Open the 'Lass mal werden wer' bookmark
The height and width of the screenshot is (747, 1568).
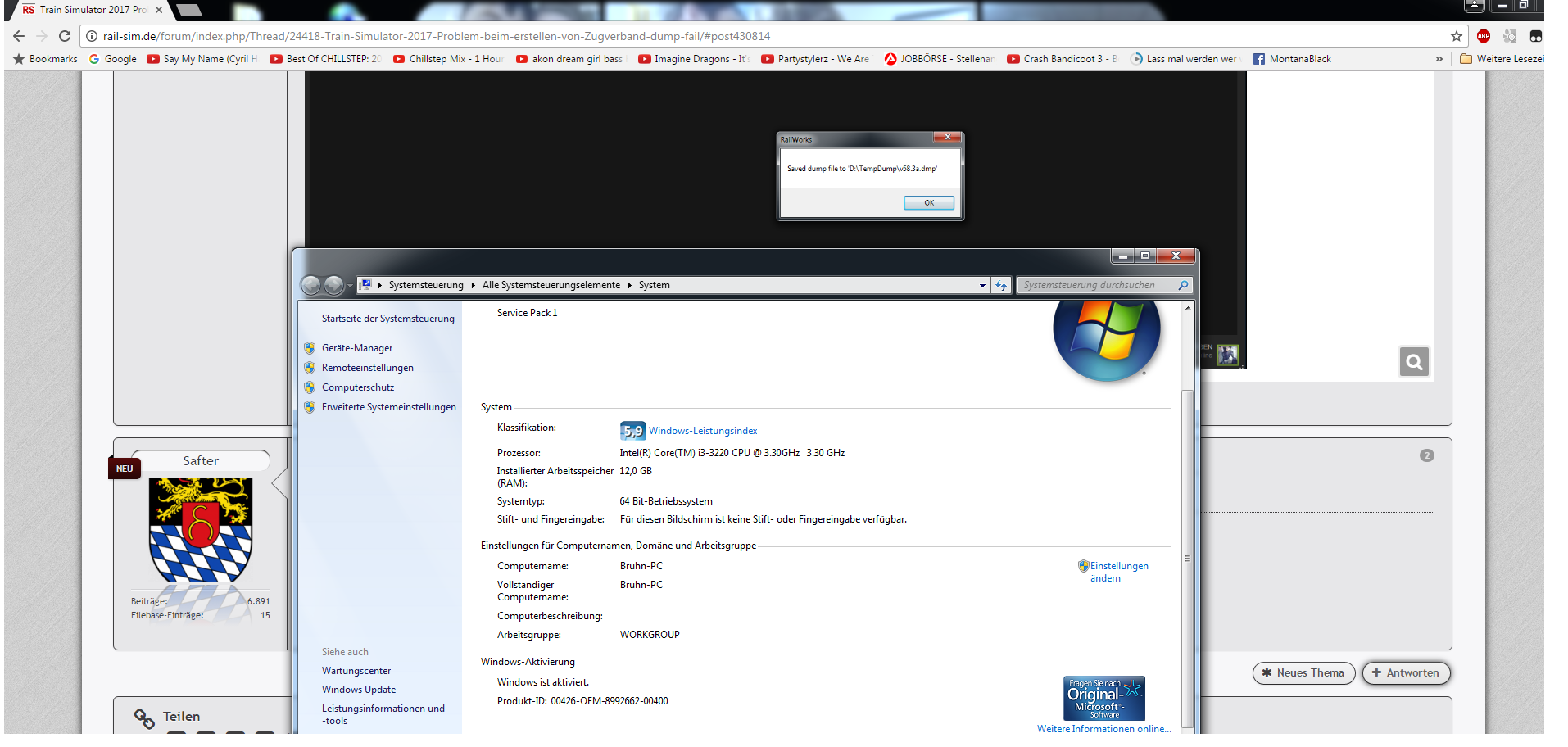coord(1185,59)
